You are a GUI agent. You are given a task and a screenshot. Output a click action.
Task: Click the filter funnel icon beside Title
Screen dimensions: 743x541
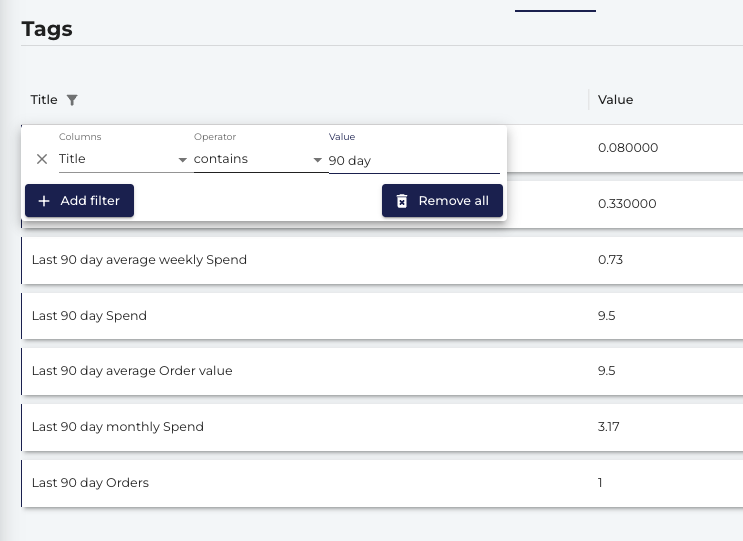[72, 100]
